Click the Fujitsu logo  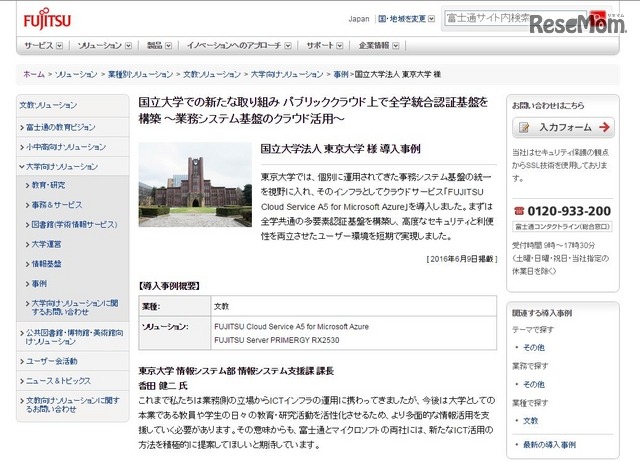(47, 19)
